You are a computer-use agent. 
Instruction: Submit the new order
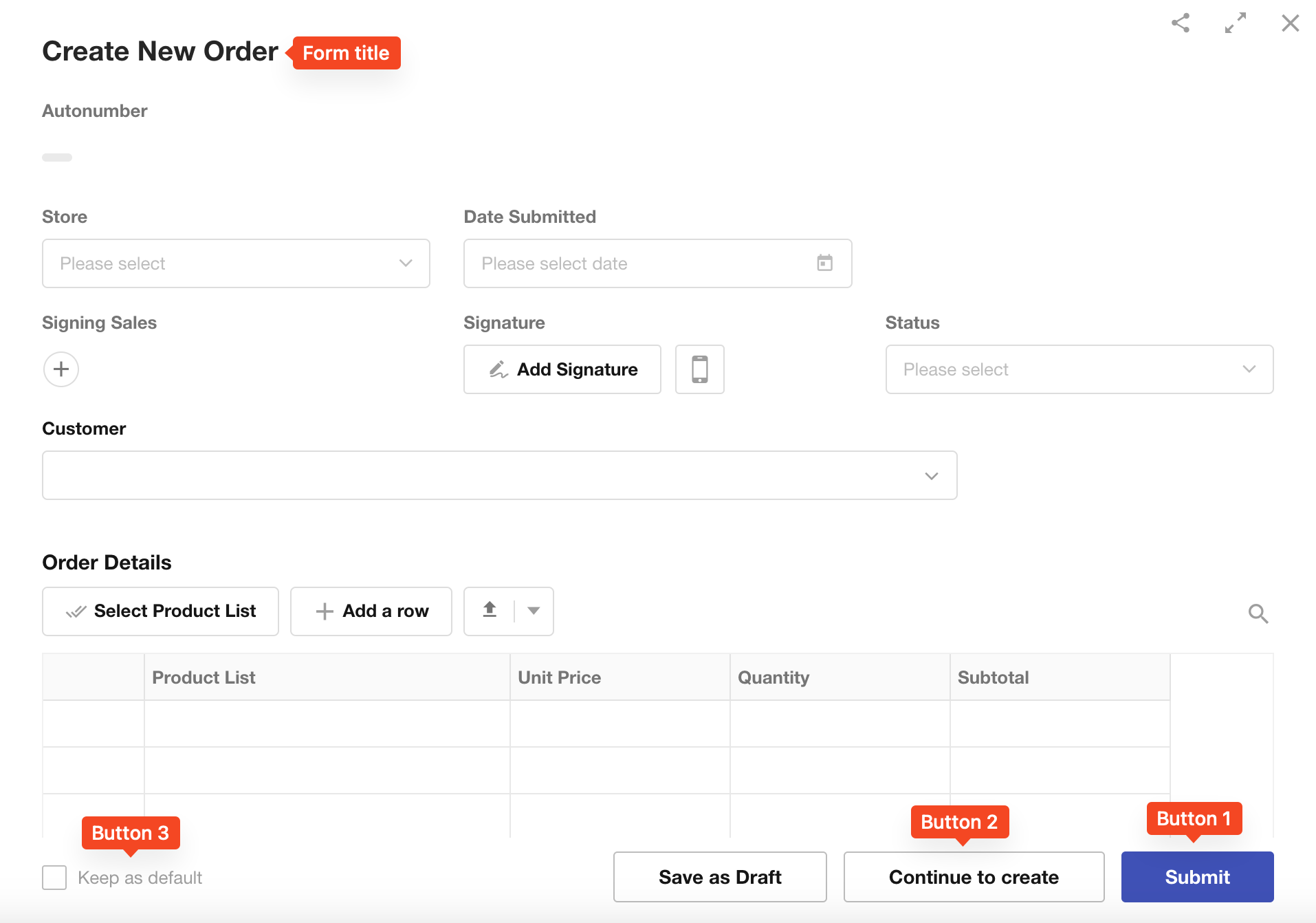click(x=1196, y=877)
